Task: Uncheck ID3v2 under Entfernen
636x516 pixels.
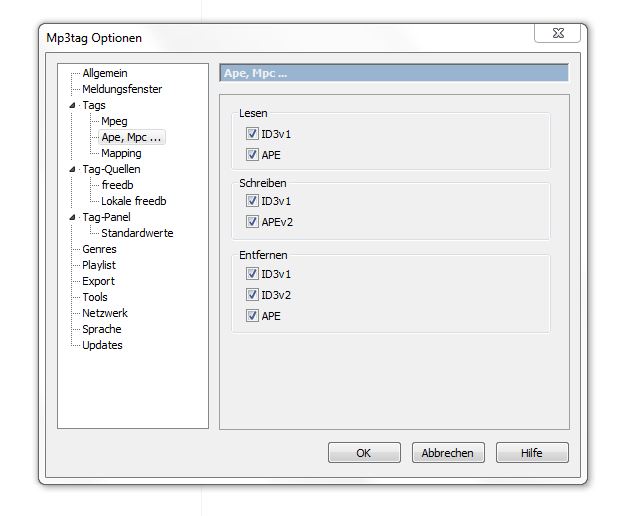Action: coord(252,295)
